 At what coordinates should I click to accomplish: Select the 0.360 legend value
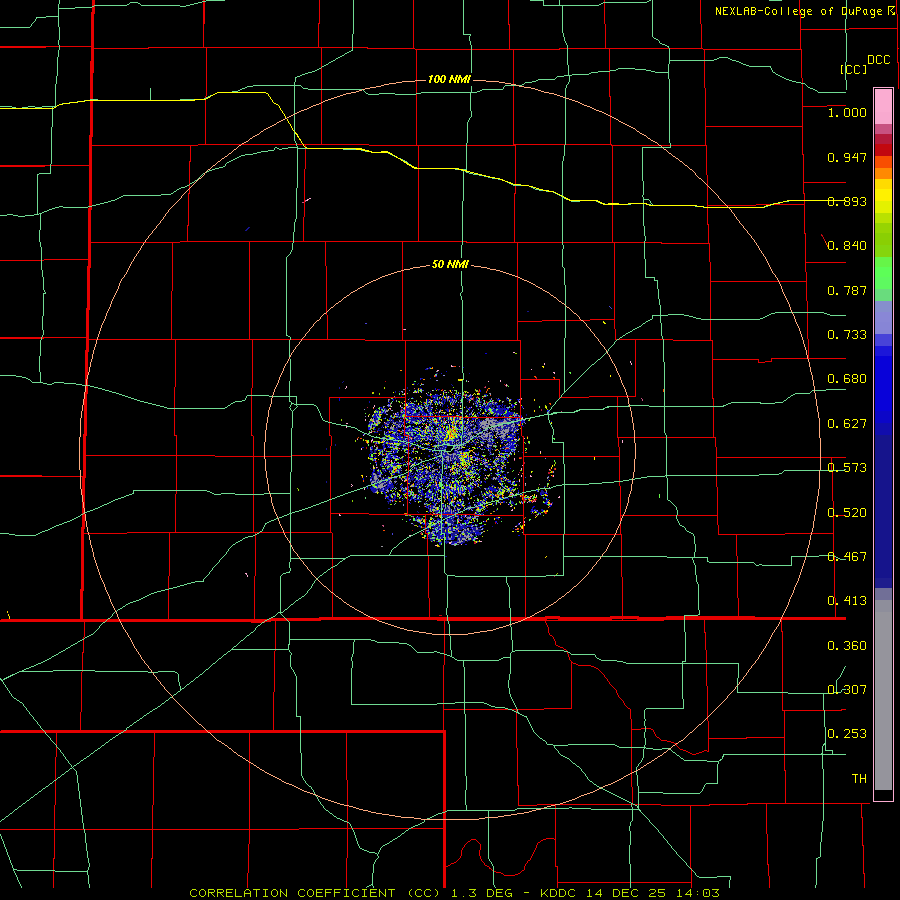847,646
